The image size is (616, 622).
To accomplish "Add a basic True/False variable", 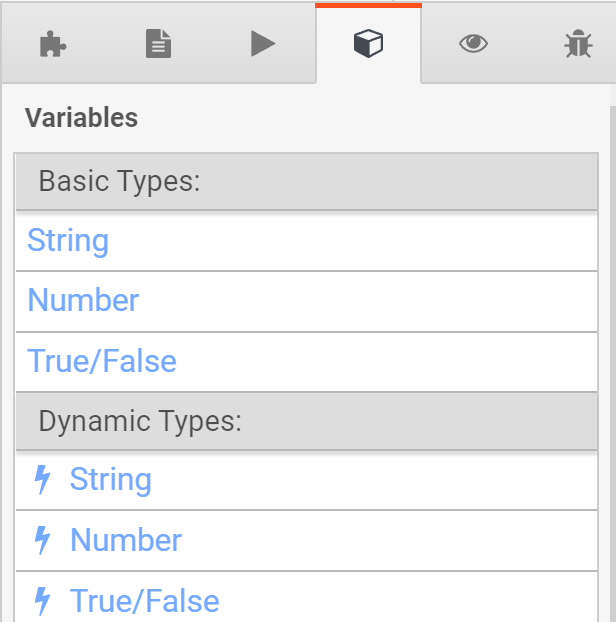I will point(102,361).
